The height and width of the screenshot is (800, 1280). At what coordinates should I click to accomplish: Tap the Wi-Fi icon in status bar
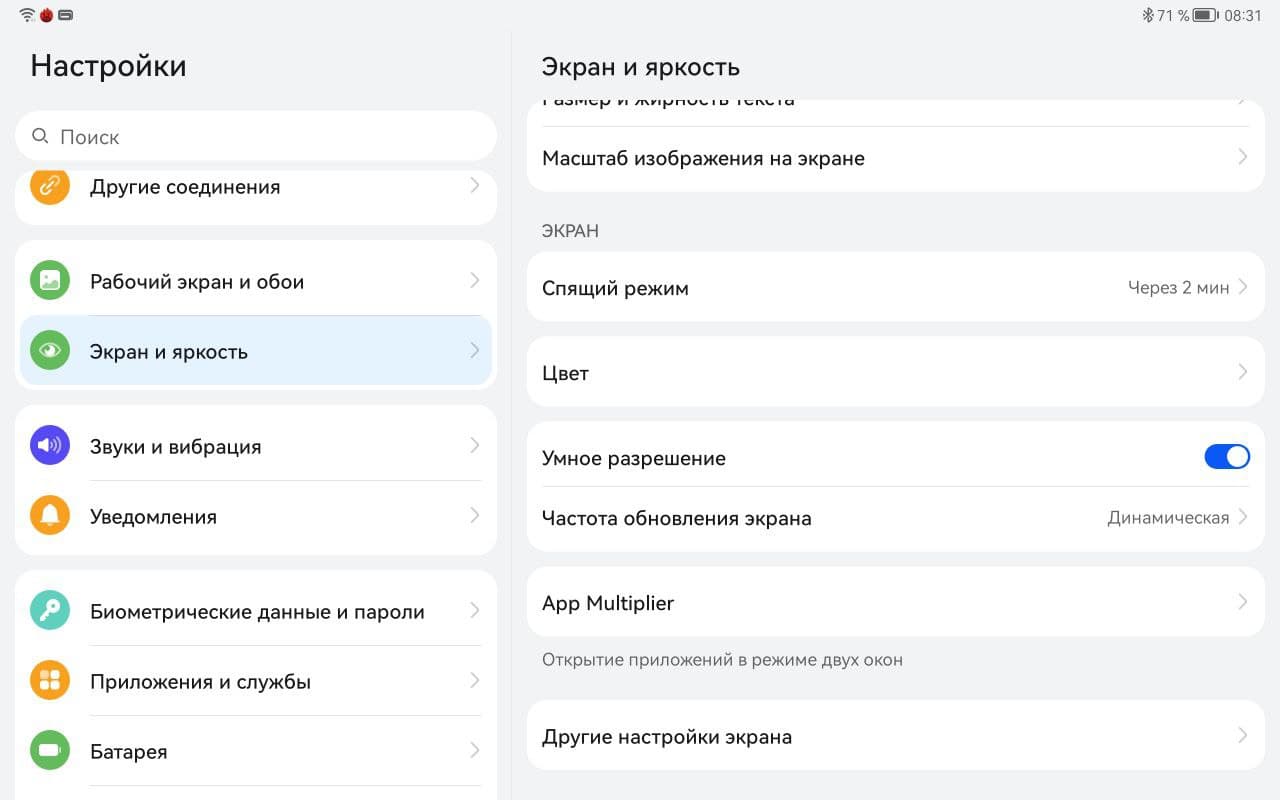(x=27, y=15)
